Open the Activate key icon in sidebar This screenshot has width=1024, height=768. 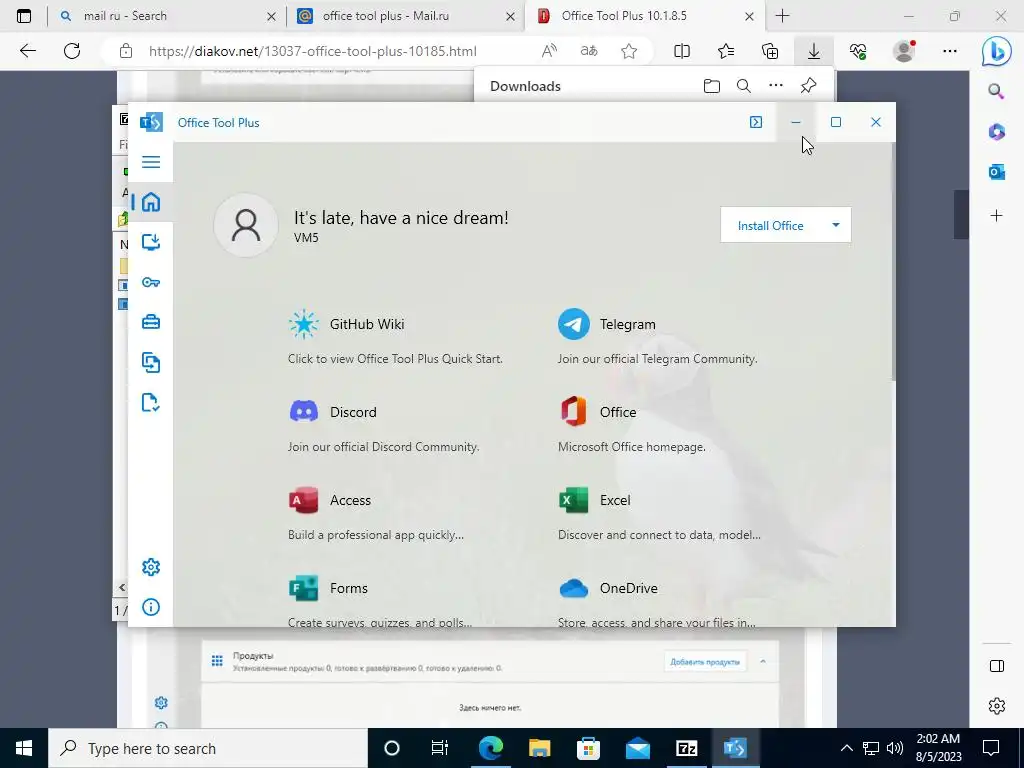[151, 282]
